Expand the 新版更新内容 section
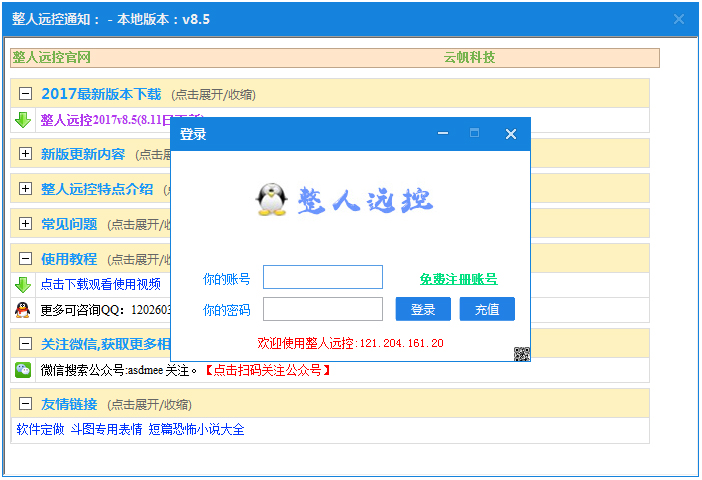This screenshot has height=480, width=702. [x=26, y=154]
